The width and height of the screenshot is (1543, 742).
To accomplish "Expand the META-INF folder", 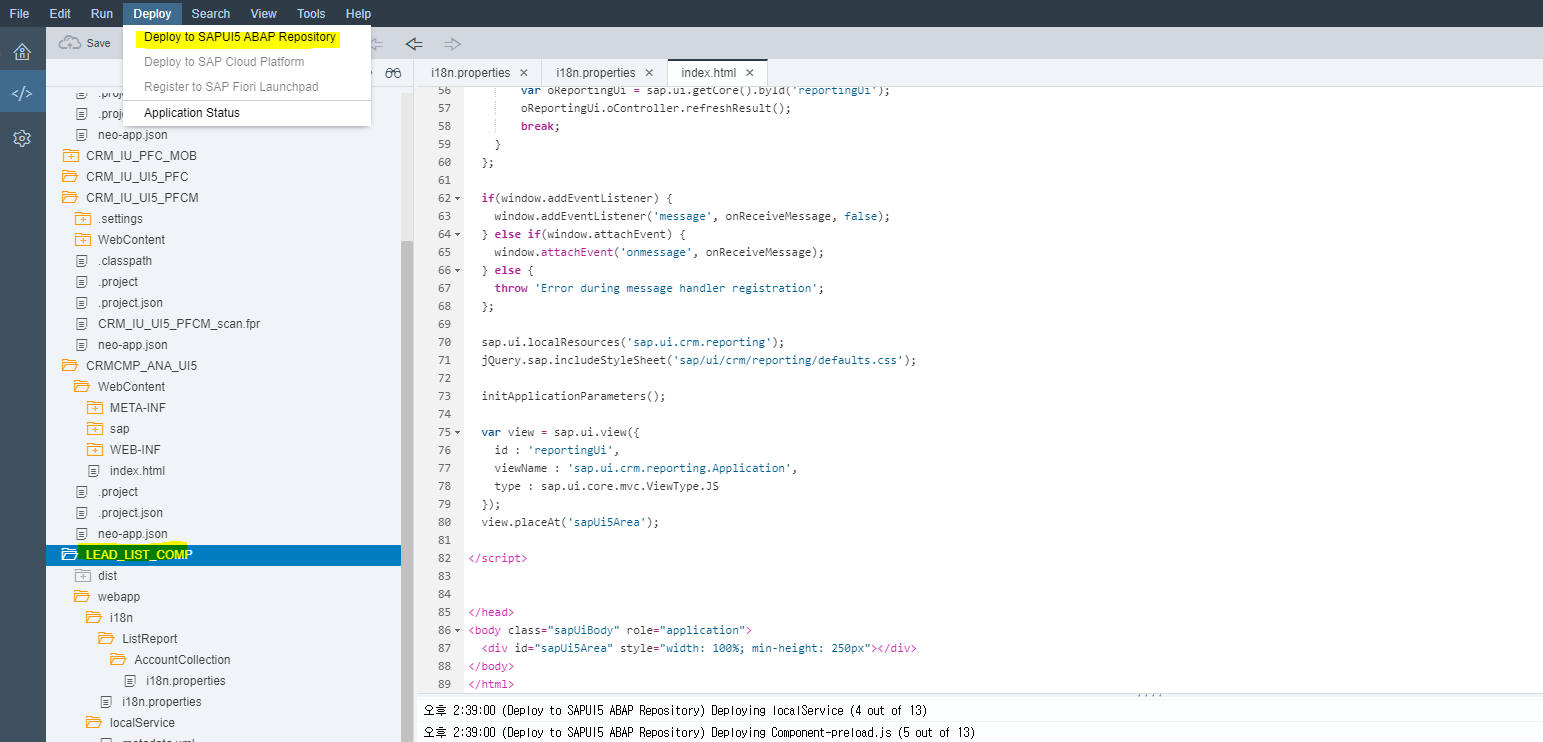I will pyautogui.click(x=95, y=408).
